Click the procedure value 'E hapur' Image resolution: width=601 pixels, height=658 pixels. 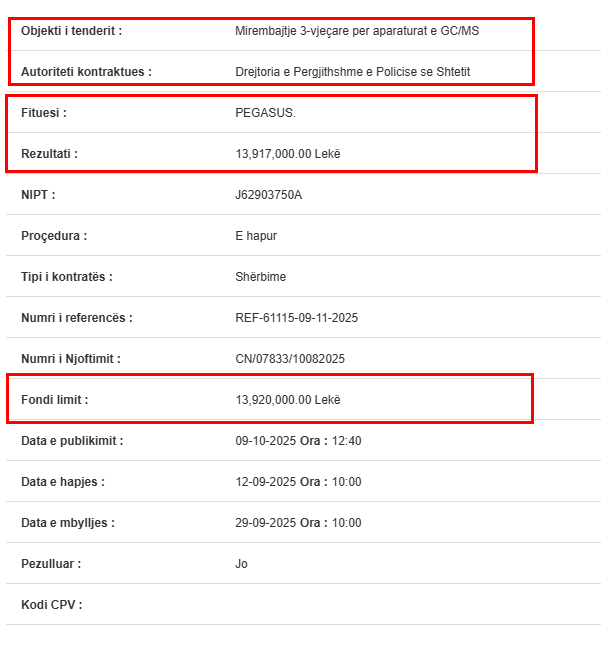tap(256, 236)
